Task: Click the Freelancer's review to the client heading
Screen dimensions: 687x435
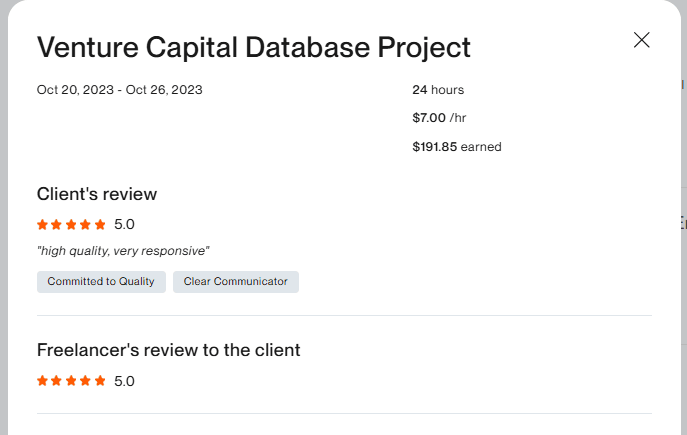Action: [x=169, y=350]
